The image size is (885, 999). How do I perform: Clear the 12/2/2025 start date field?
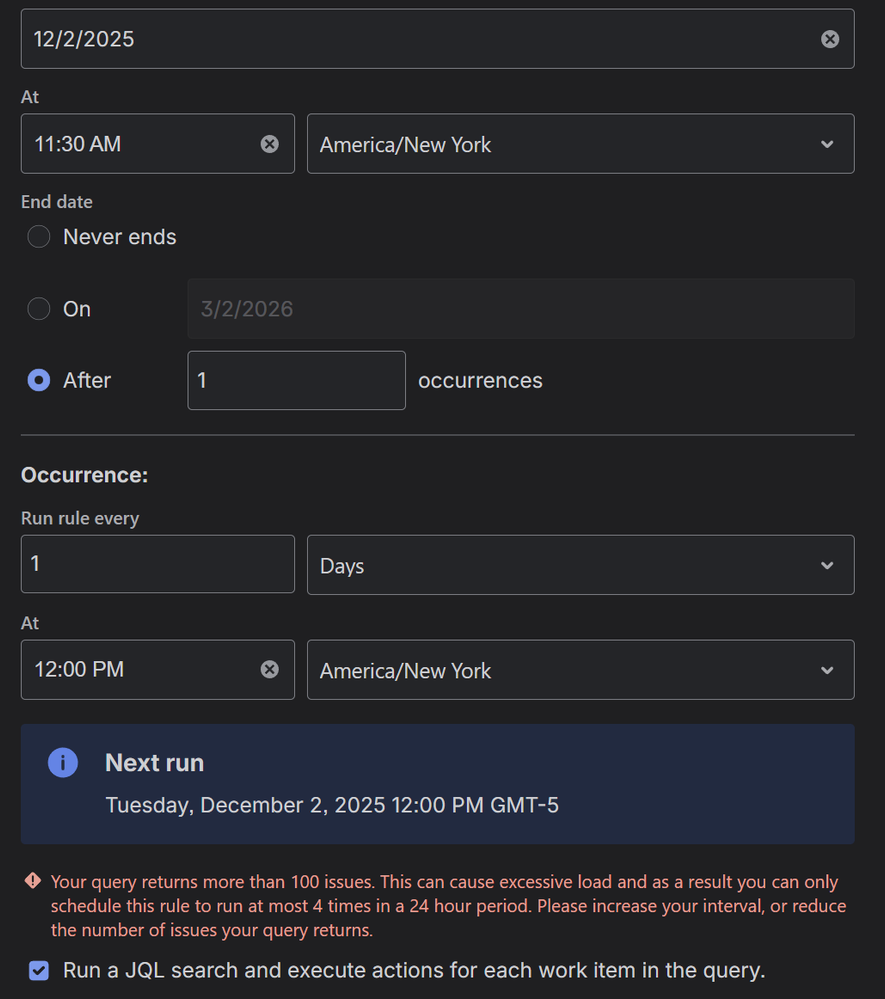click(829, 38)
